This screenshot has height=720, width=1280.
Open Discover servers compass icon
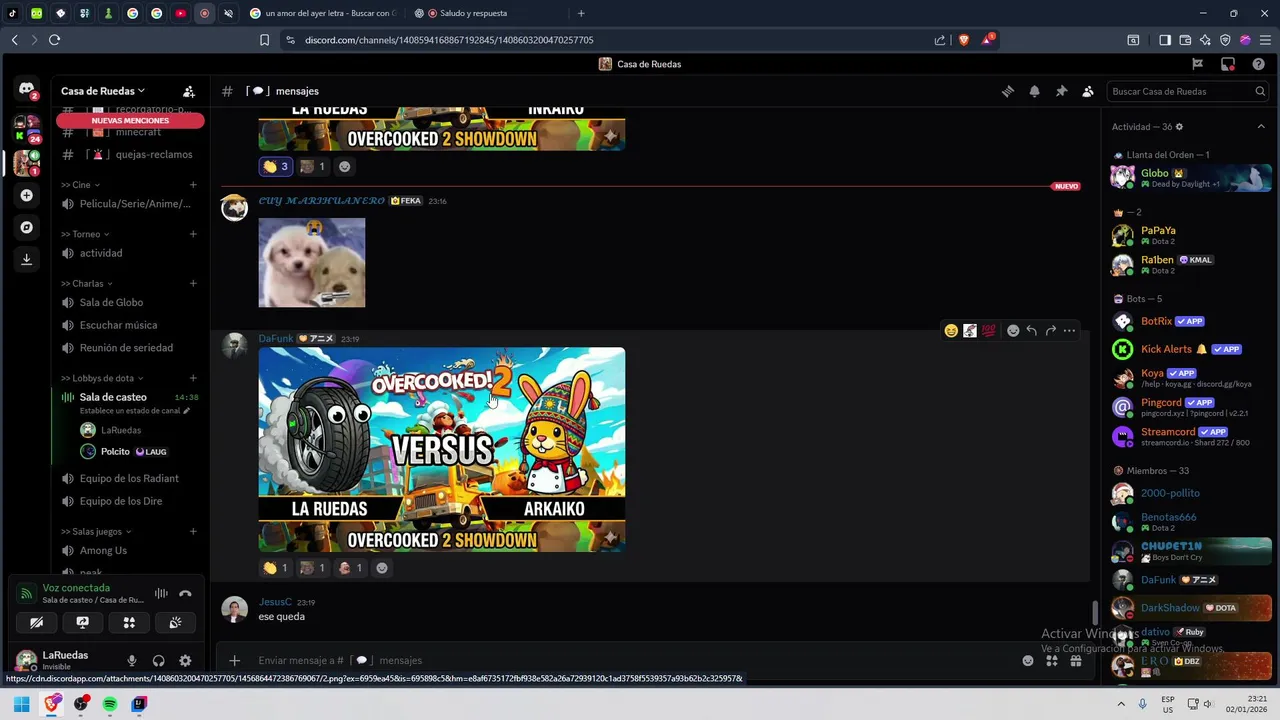coord(27,227)
